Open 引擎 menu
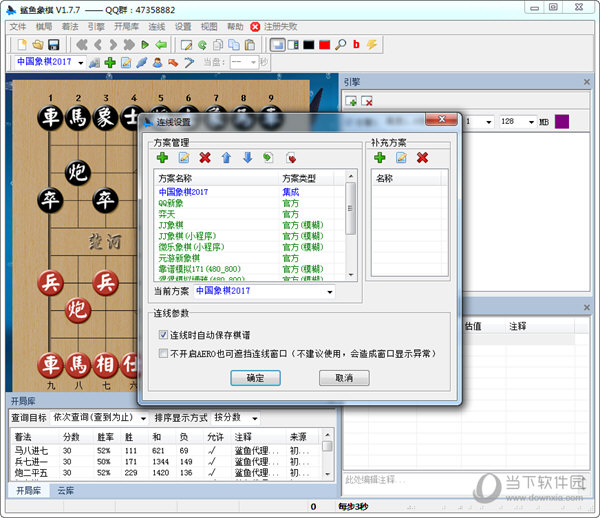This screenshot has height=518, width=600. coord(96,26)
